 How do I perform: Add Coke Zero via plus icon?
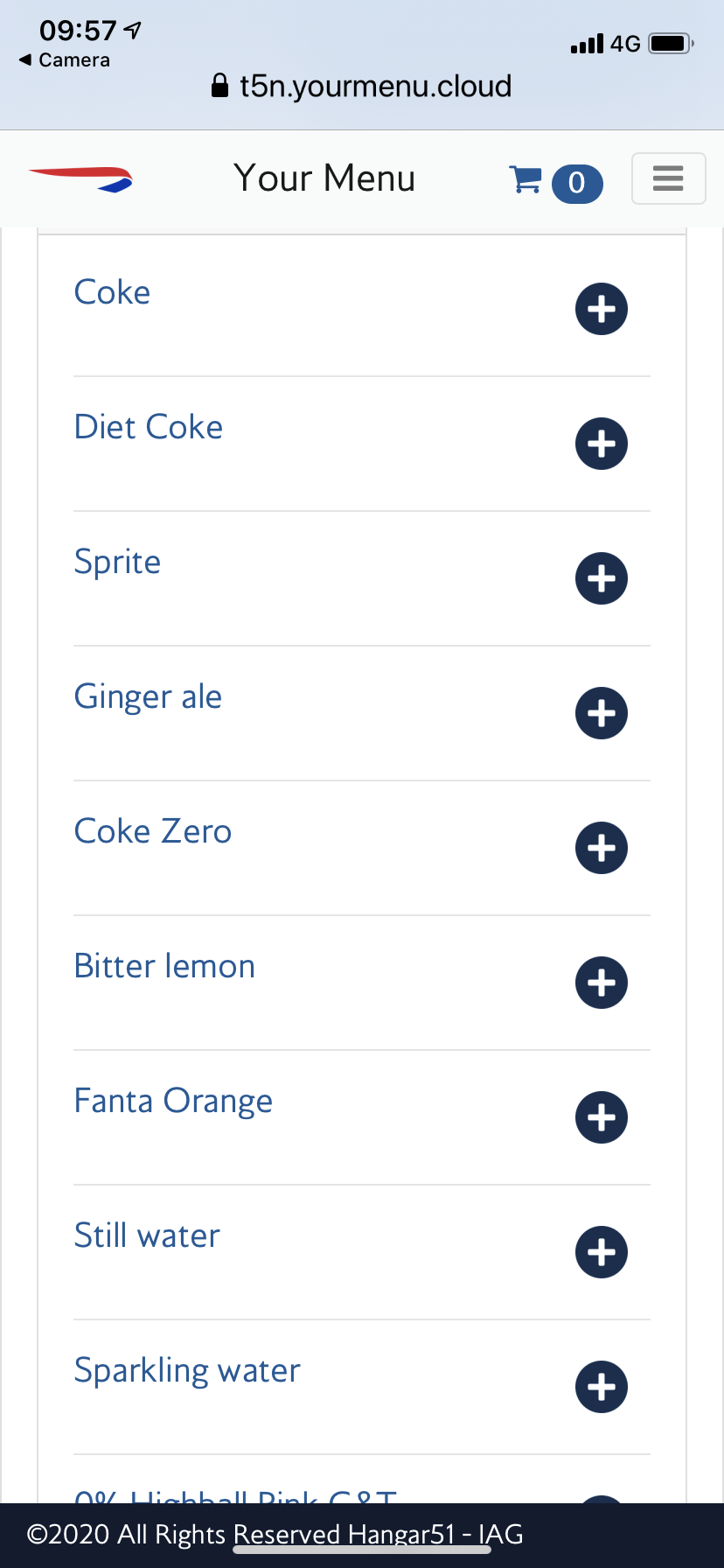[602, 848]
